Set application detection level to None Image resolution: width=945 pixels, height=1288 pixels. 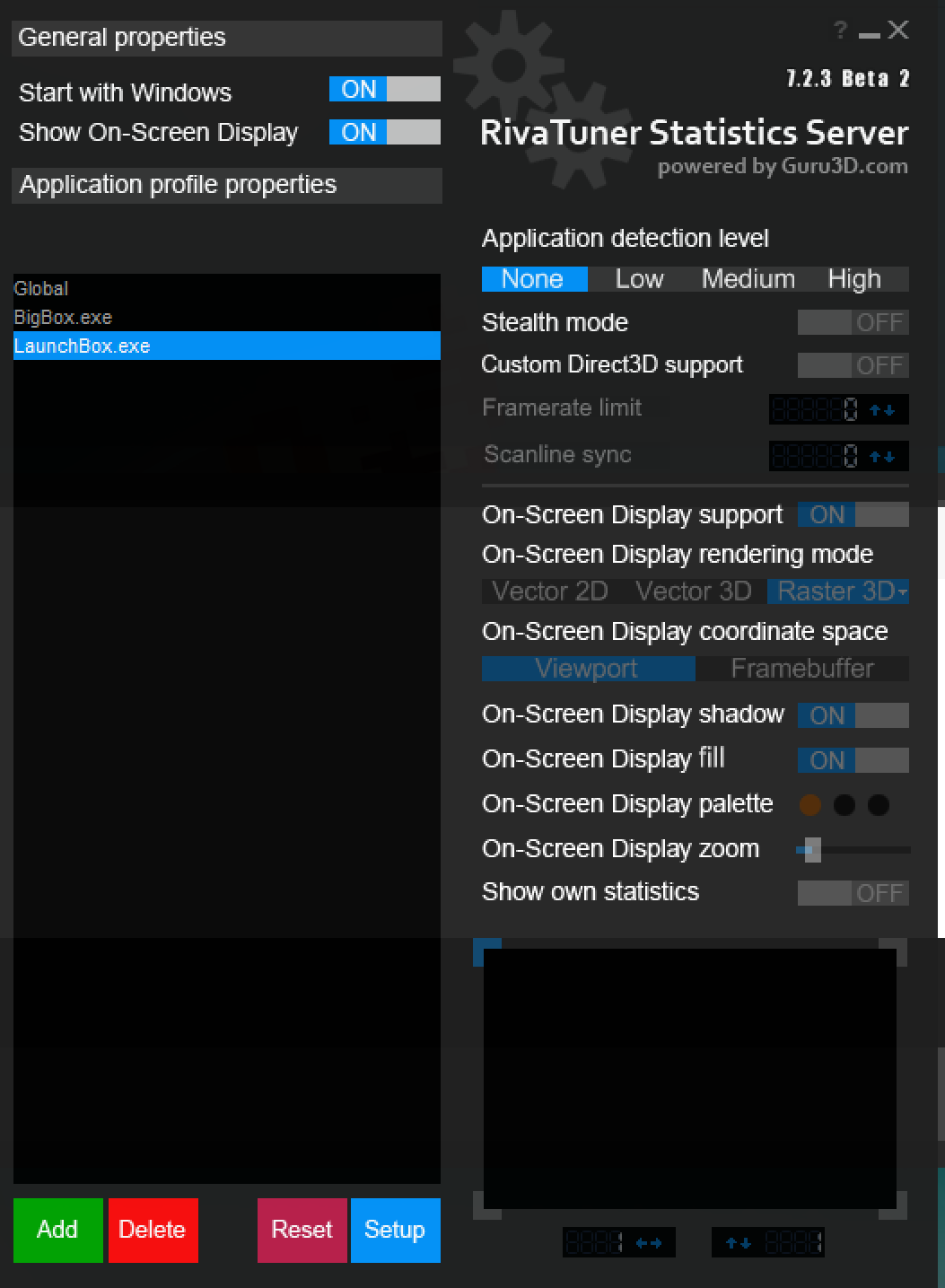(x=534, y=279)
